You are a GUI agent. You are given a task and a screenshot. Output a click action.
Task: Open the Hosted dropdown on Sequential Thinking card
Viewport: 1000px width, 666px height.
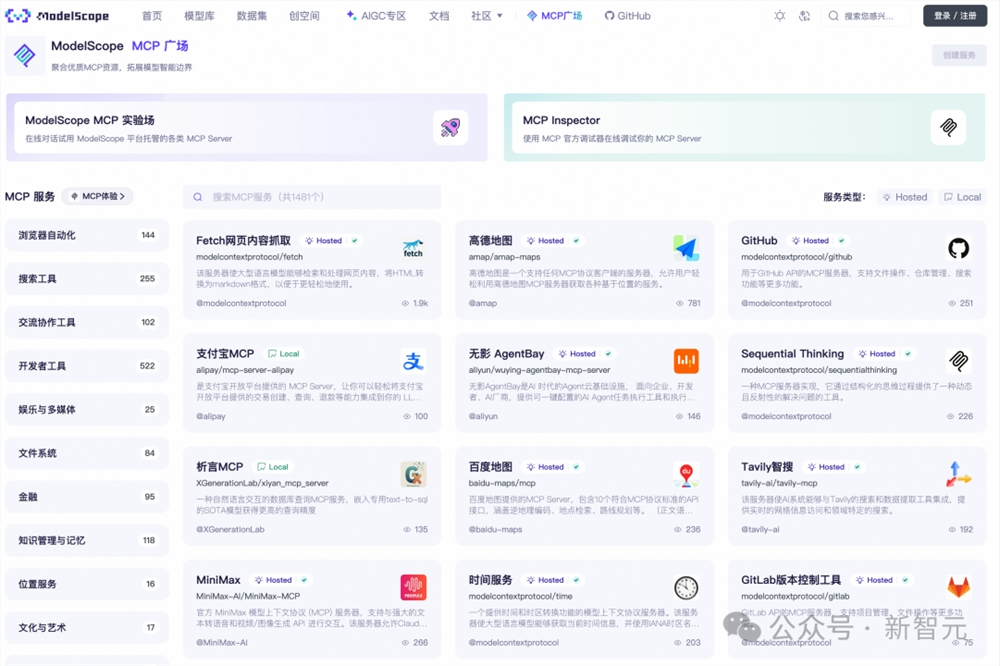point(884,353)
